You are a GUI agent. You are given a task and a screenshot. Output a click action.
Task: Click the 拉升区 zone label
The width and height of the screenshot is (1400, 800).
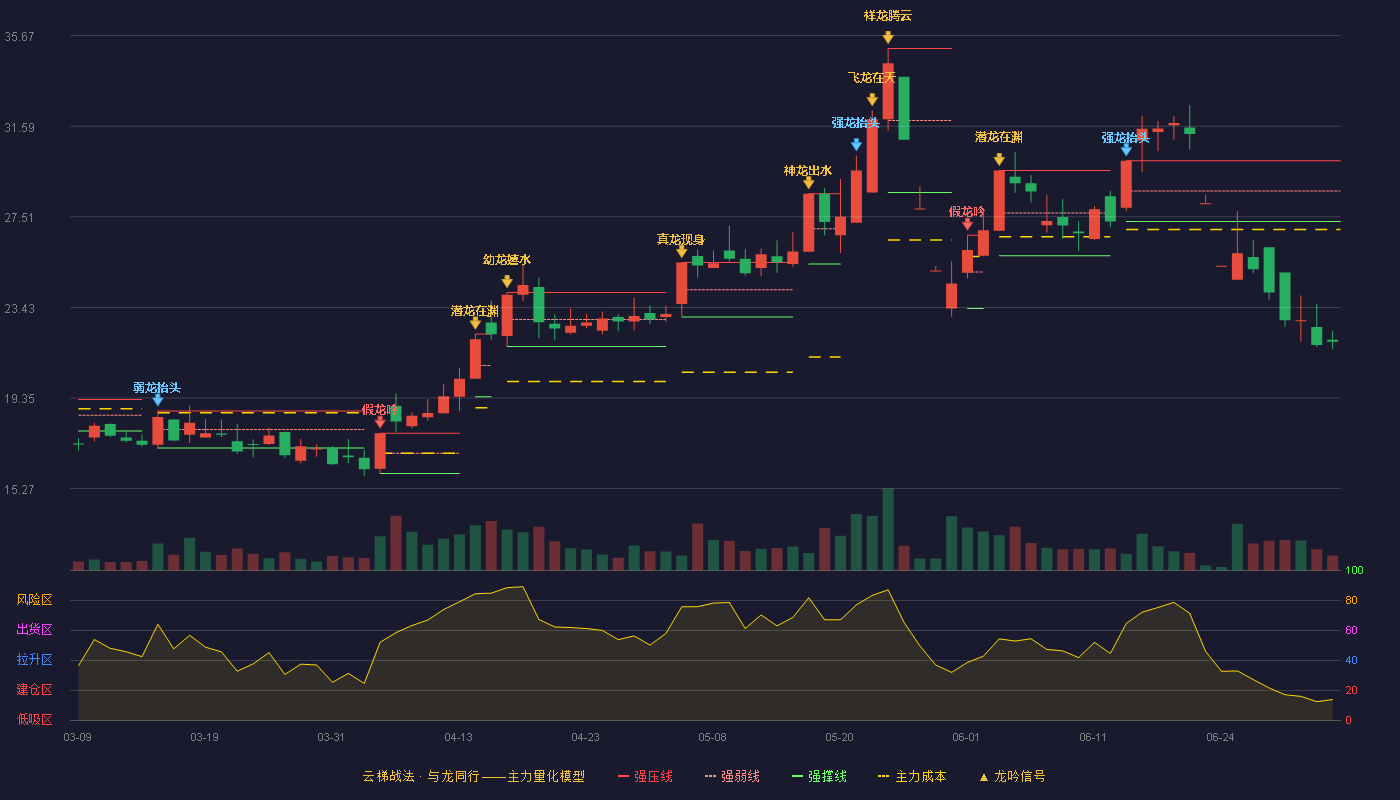tap(35, 660)
